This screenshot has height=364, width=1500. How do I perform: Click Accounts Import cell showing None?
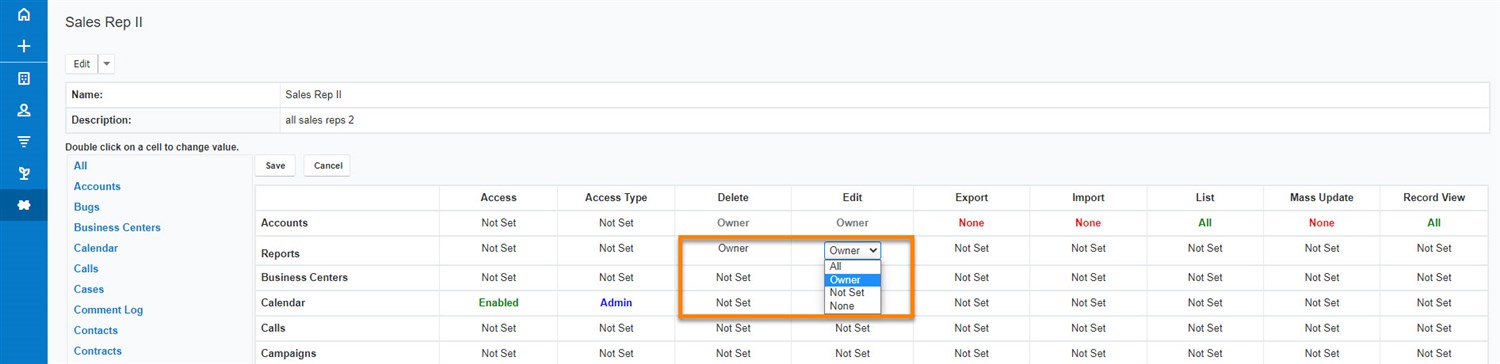pos(1088,223)
